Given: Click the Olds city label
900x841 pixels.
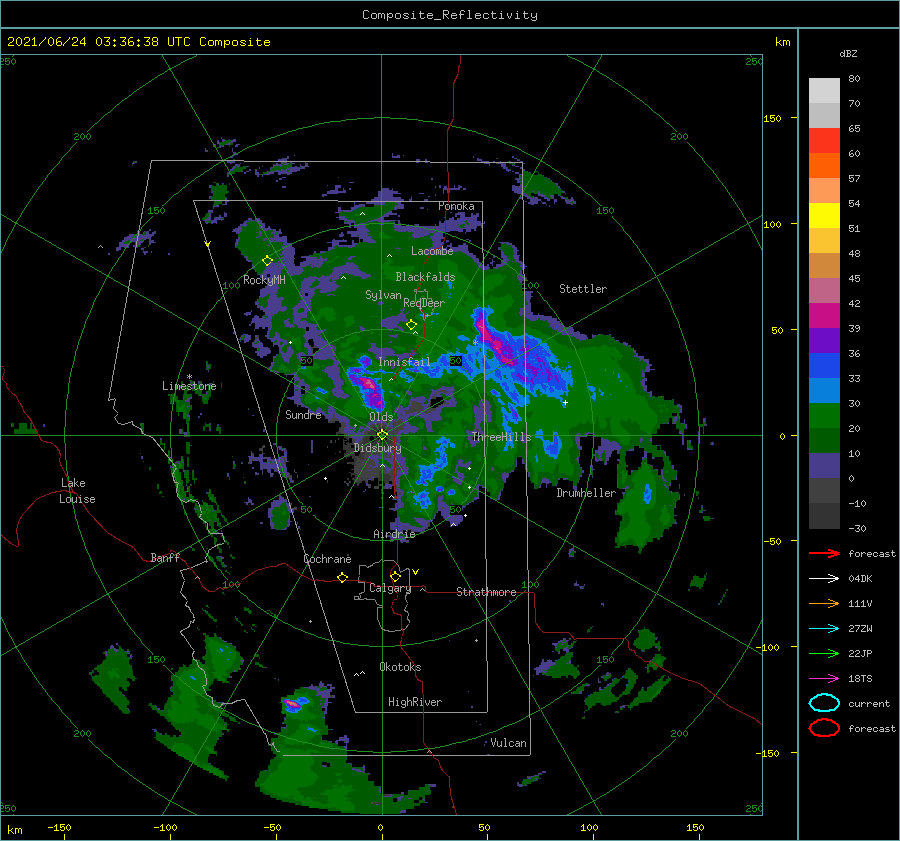Looking at the screenshot, I should click(x=381, y=417).
